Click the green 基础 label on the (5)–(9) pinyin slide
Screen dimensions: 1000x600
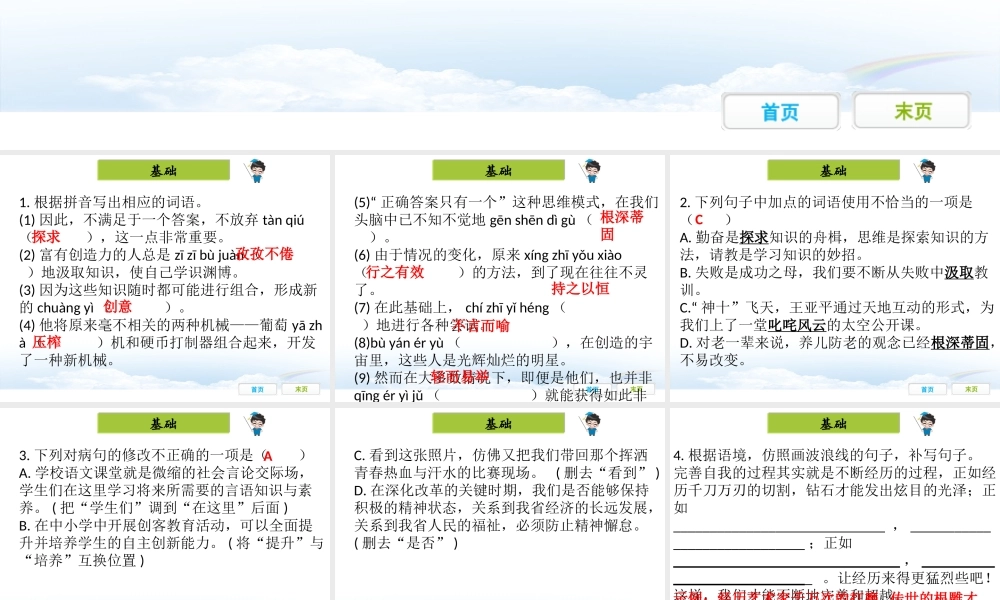tap(498, 170)
